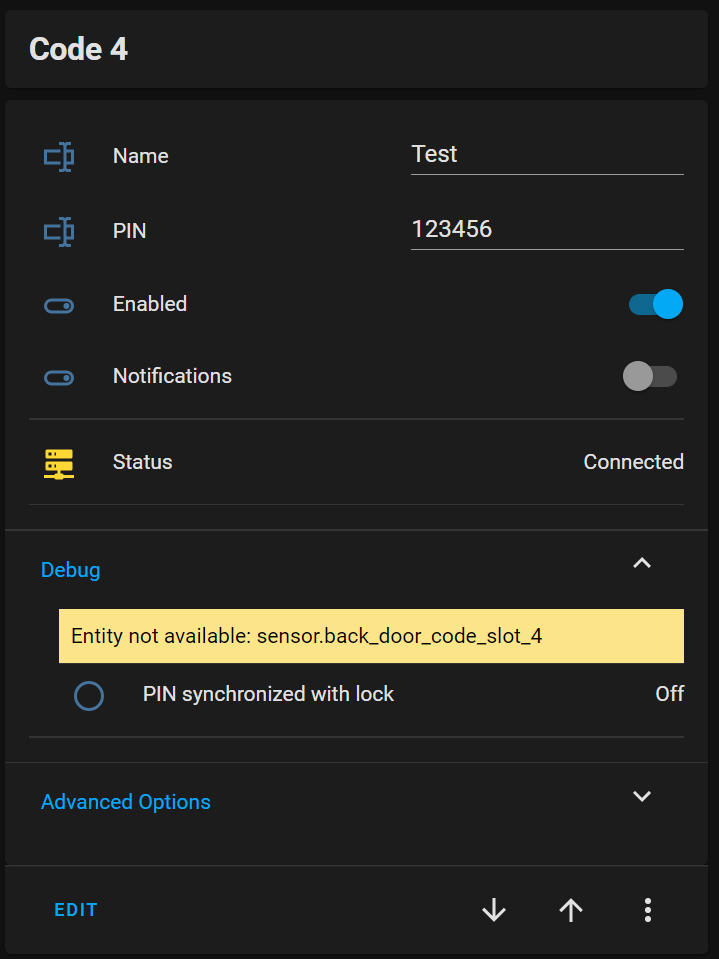Move Code 4 down using the down arrow

coord(493,910)
